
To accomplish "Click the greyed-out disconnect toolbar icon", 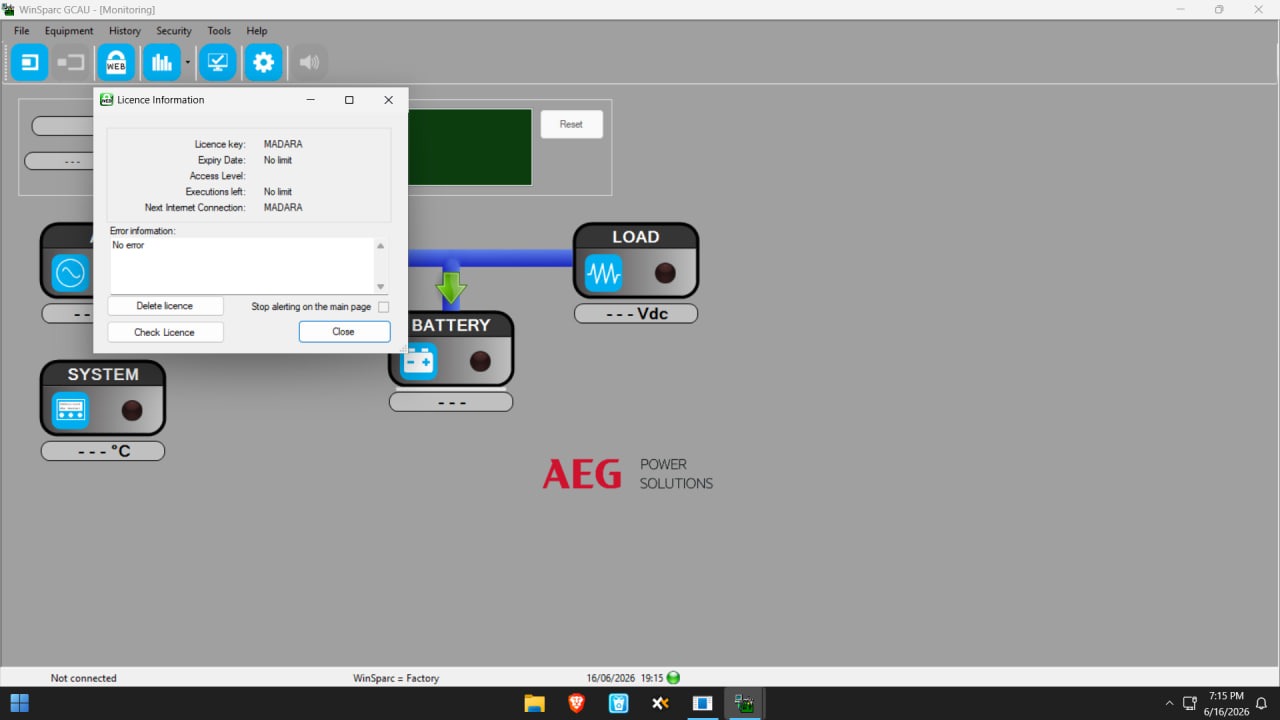I will [x=70, y=63].
